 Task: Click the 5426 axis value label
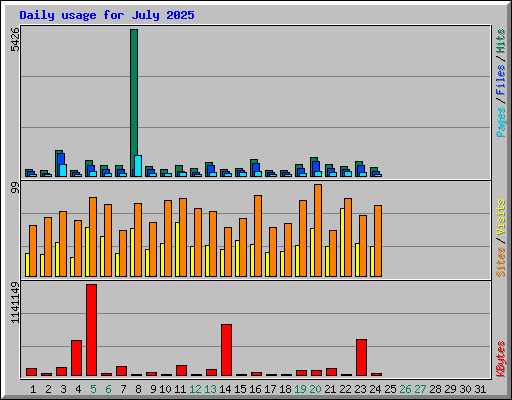point(15,39)
